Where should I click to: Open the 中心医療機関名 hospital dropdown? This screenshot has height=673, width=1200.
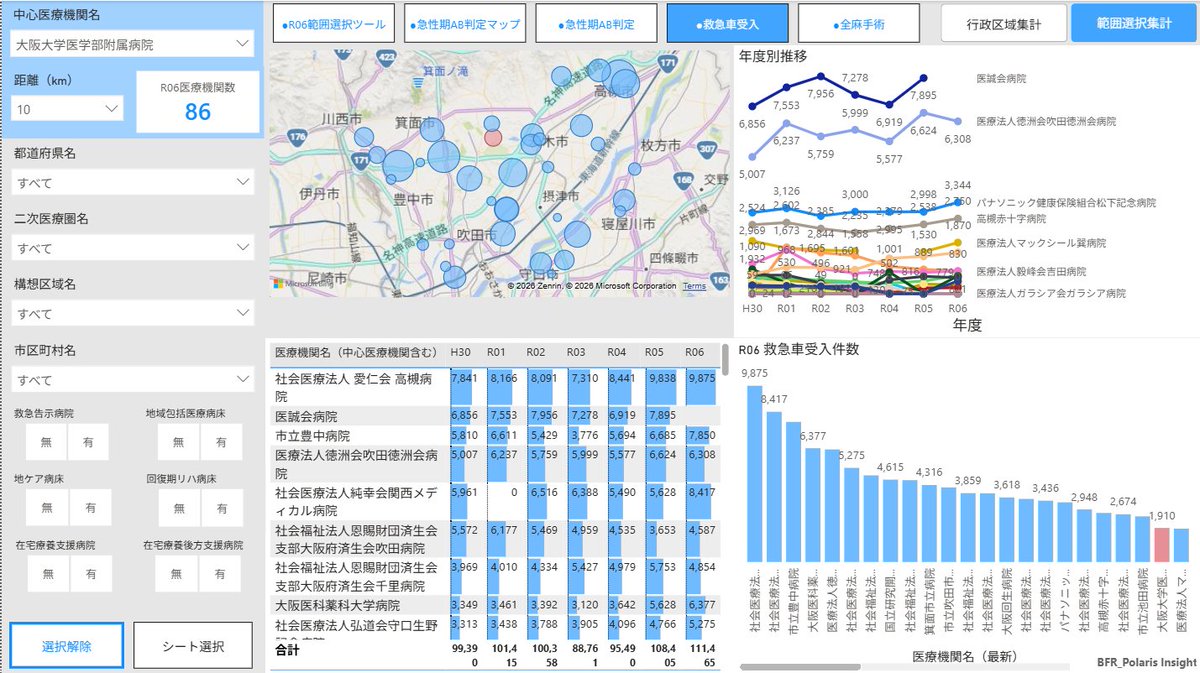(132, 44)
